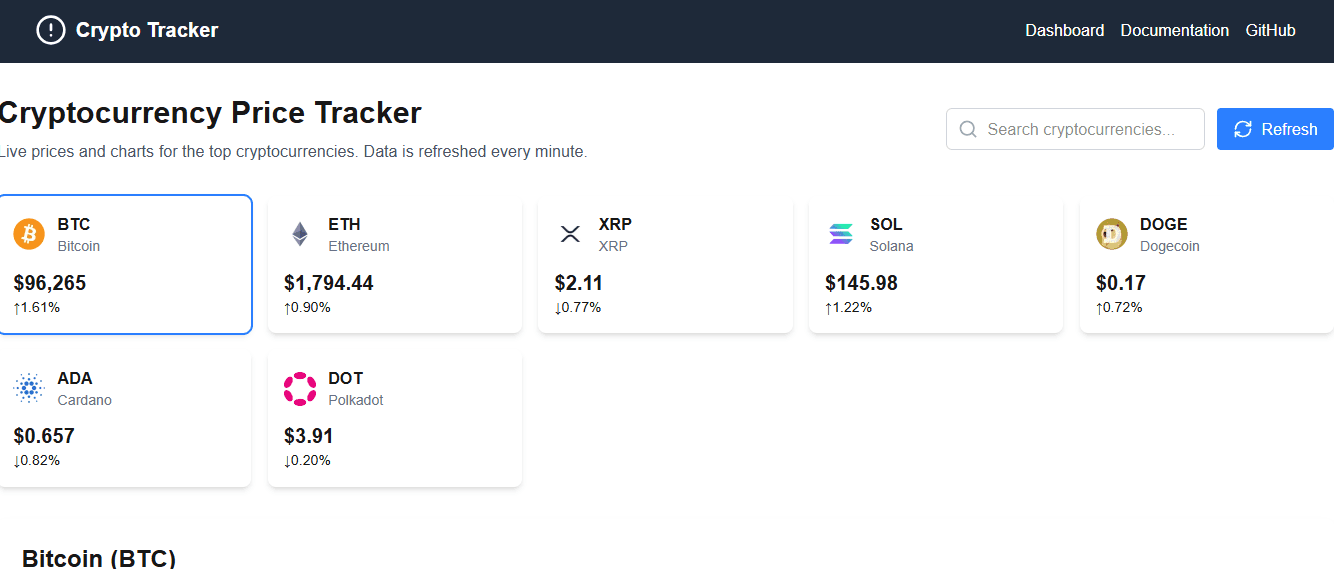1334x569 pixels.
Task: Focus the Search cryptocurrencies field
Action: click(1075, 129)
